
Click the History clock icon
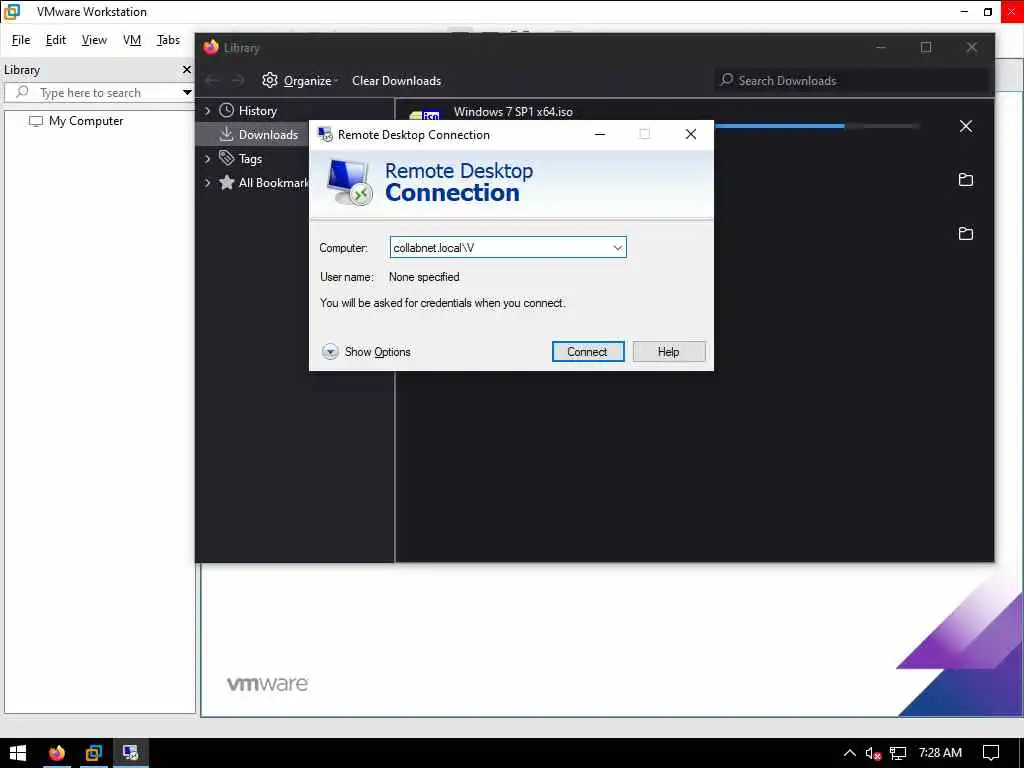coord(227,110)
